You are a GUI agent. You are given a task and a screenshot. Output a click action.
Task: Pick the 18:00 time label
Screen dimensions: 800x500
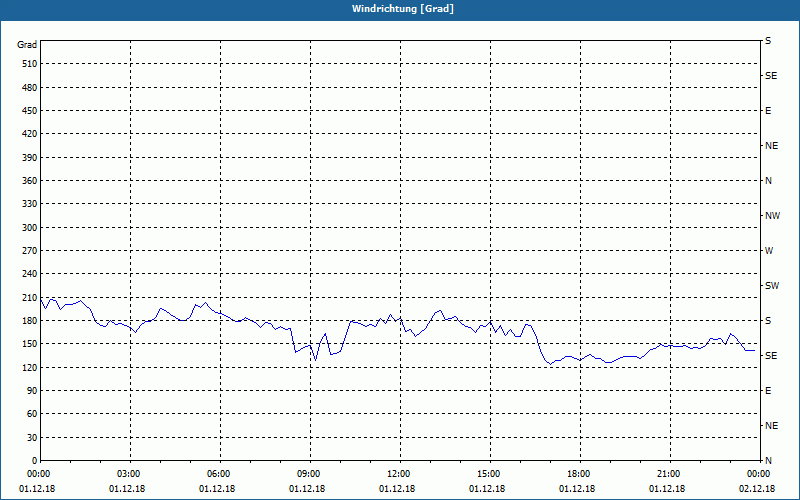pos(579,474)
